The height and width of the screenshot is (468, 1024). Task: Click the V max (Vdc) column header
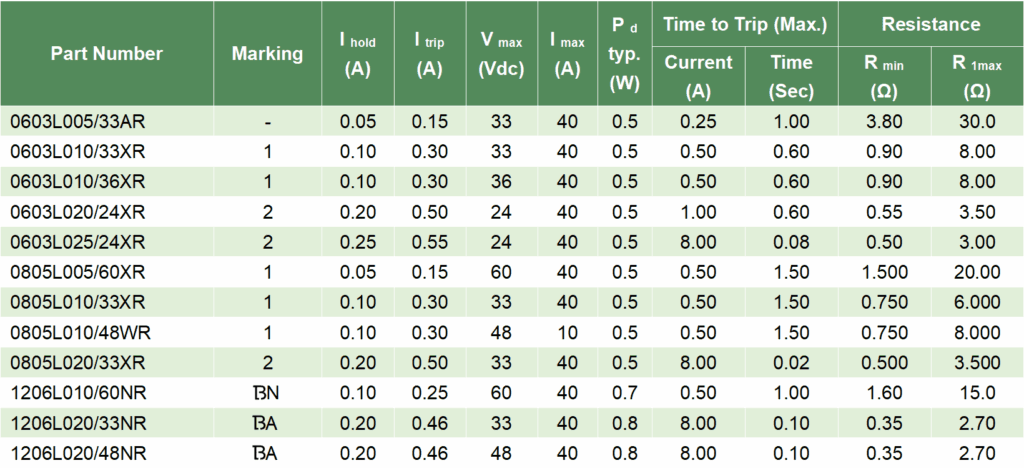point(502,55)
